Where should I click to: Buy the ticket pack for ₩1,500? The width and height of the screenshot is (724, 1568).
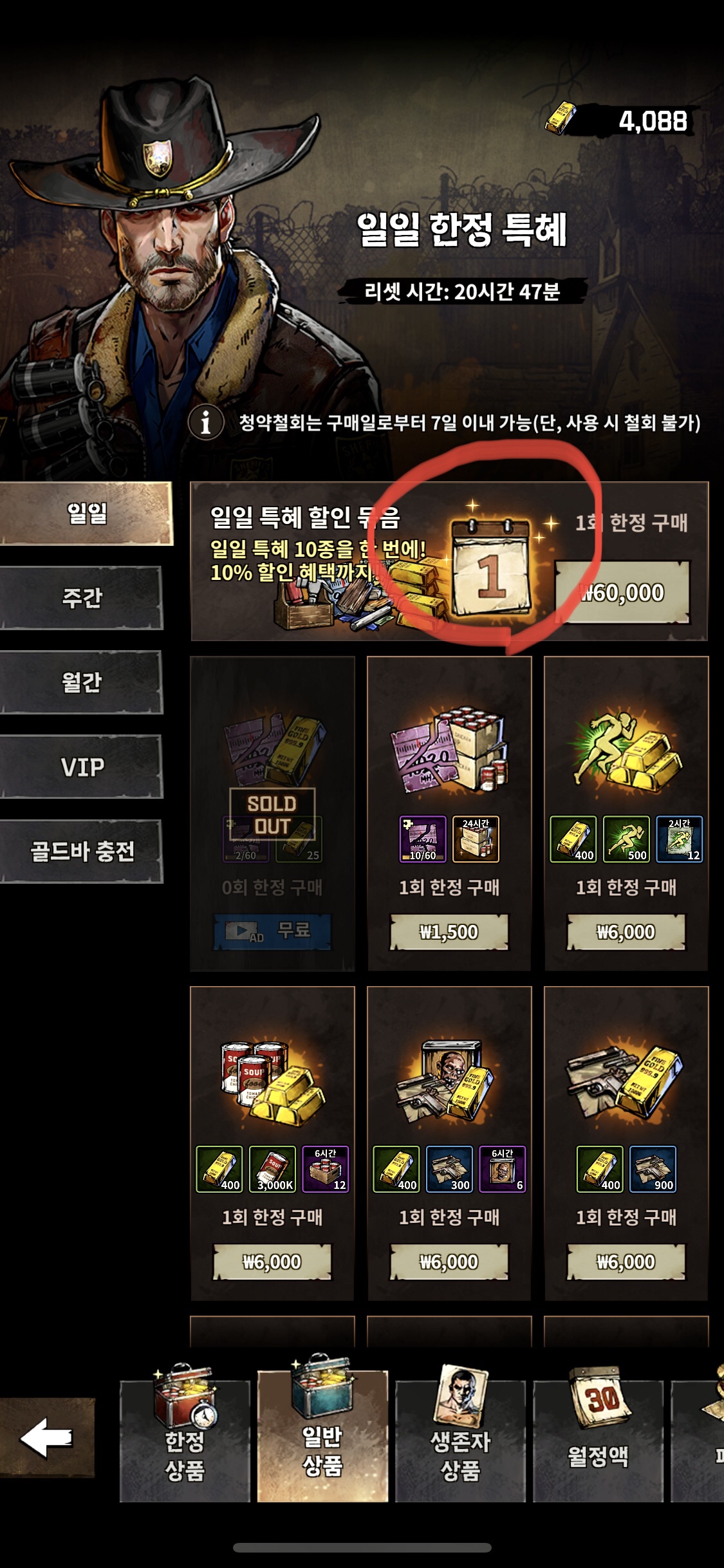(x=449, y=931)
